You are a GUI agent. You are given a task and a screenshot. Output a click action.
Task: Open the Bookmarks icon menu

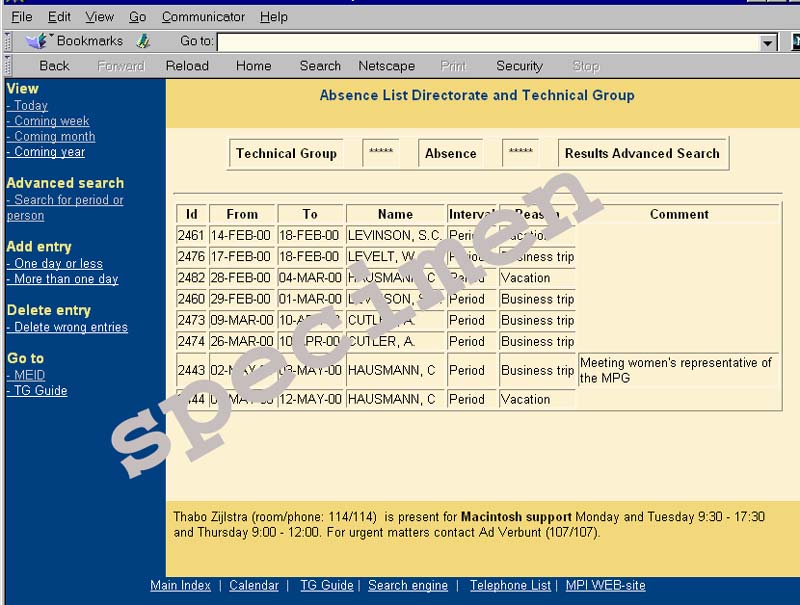(x=37, y=41)
